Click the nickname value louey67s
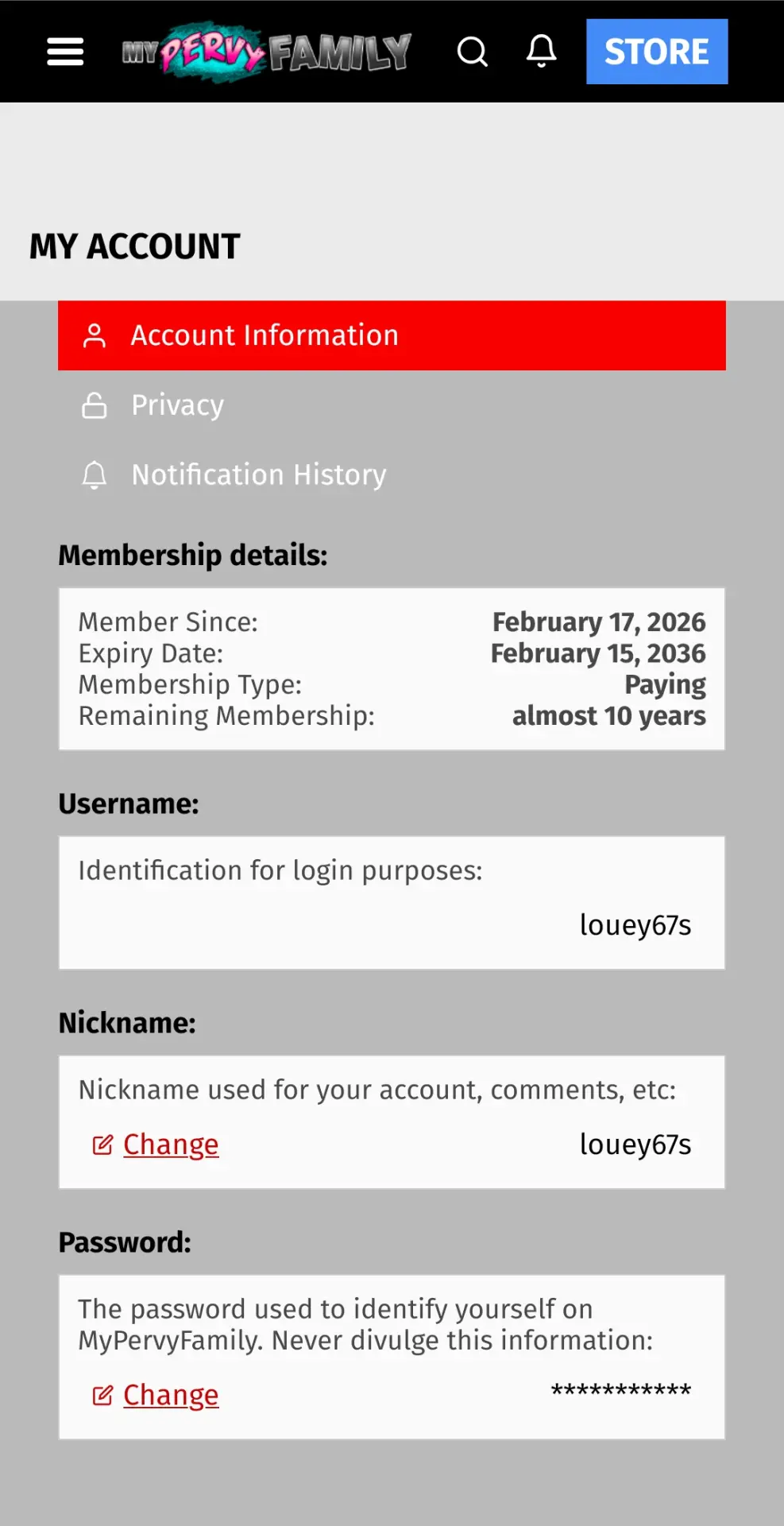The width and height of the screenshot is (784, 1526). coord(635,1144)
